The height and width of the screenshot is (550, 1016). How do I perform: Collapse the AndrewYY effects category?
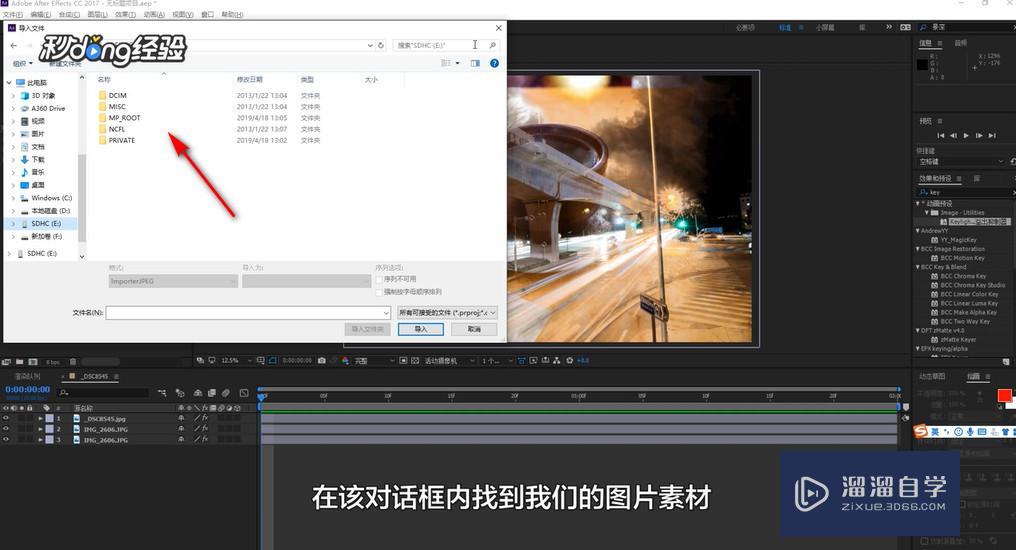[x=918, y=231]
